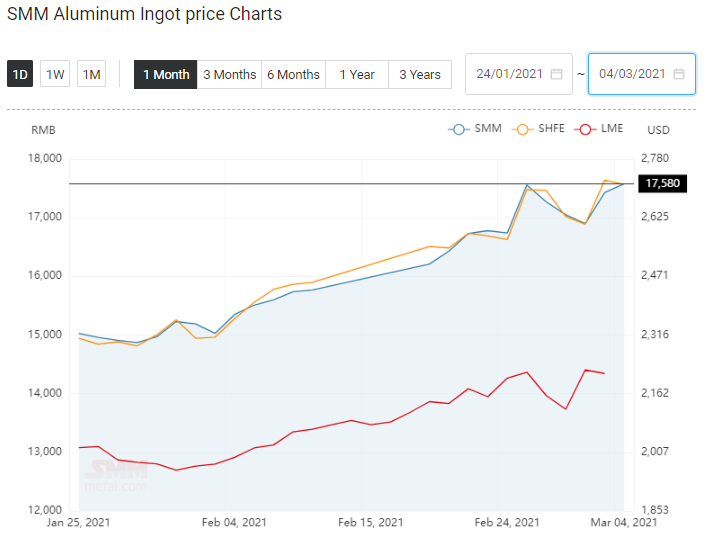Click the RMB axis unit label
The width and height of the screenshot is (725, 534).
43,130
